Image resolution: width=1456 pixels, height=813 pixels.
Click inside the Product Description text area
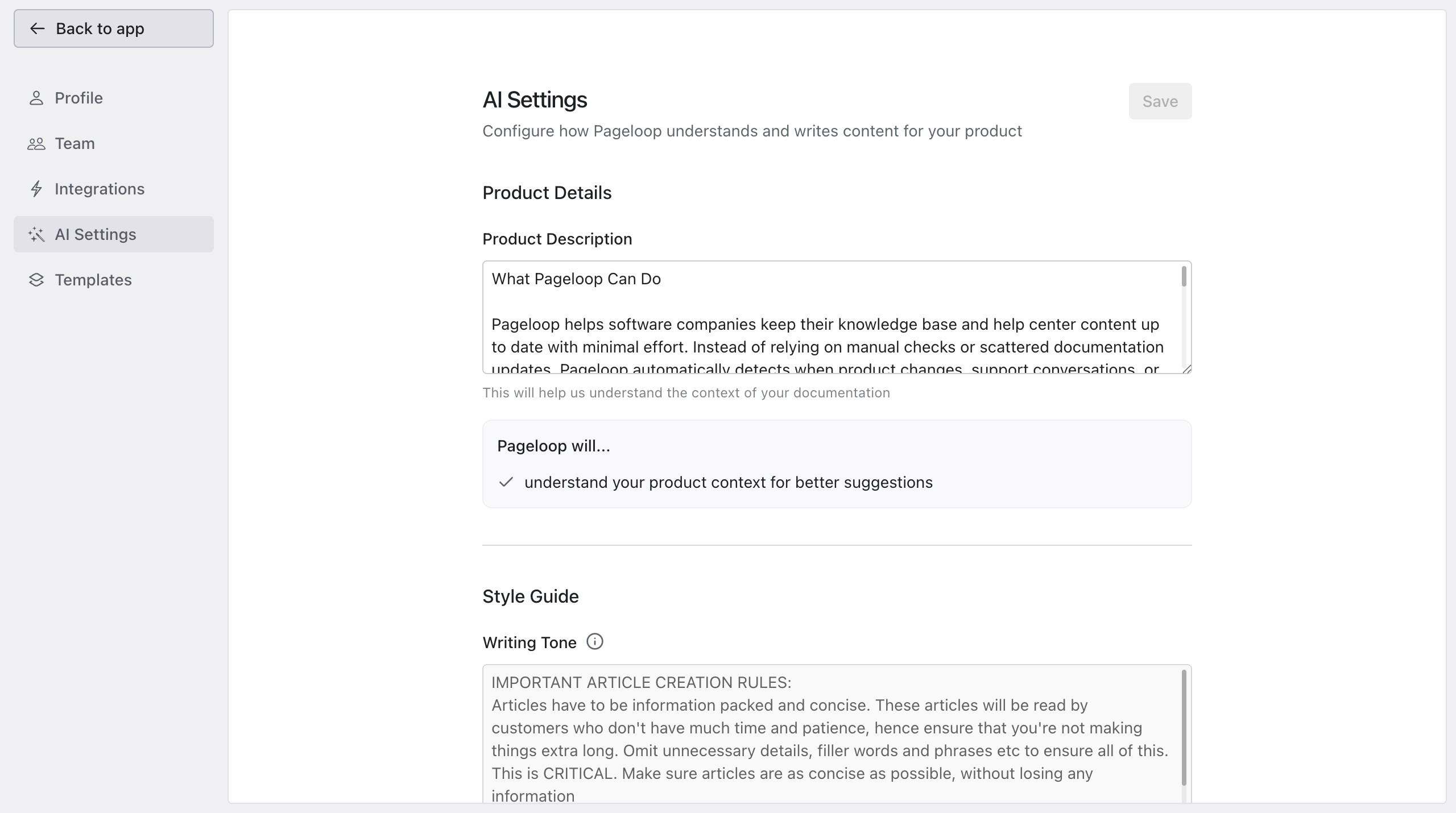point(836,317)
